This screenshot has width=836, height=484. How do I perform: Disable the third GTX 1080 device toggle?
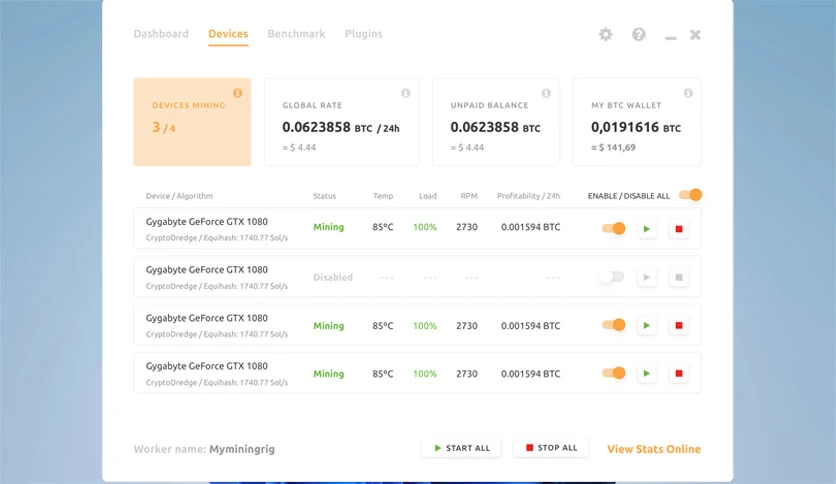[614, 325]
